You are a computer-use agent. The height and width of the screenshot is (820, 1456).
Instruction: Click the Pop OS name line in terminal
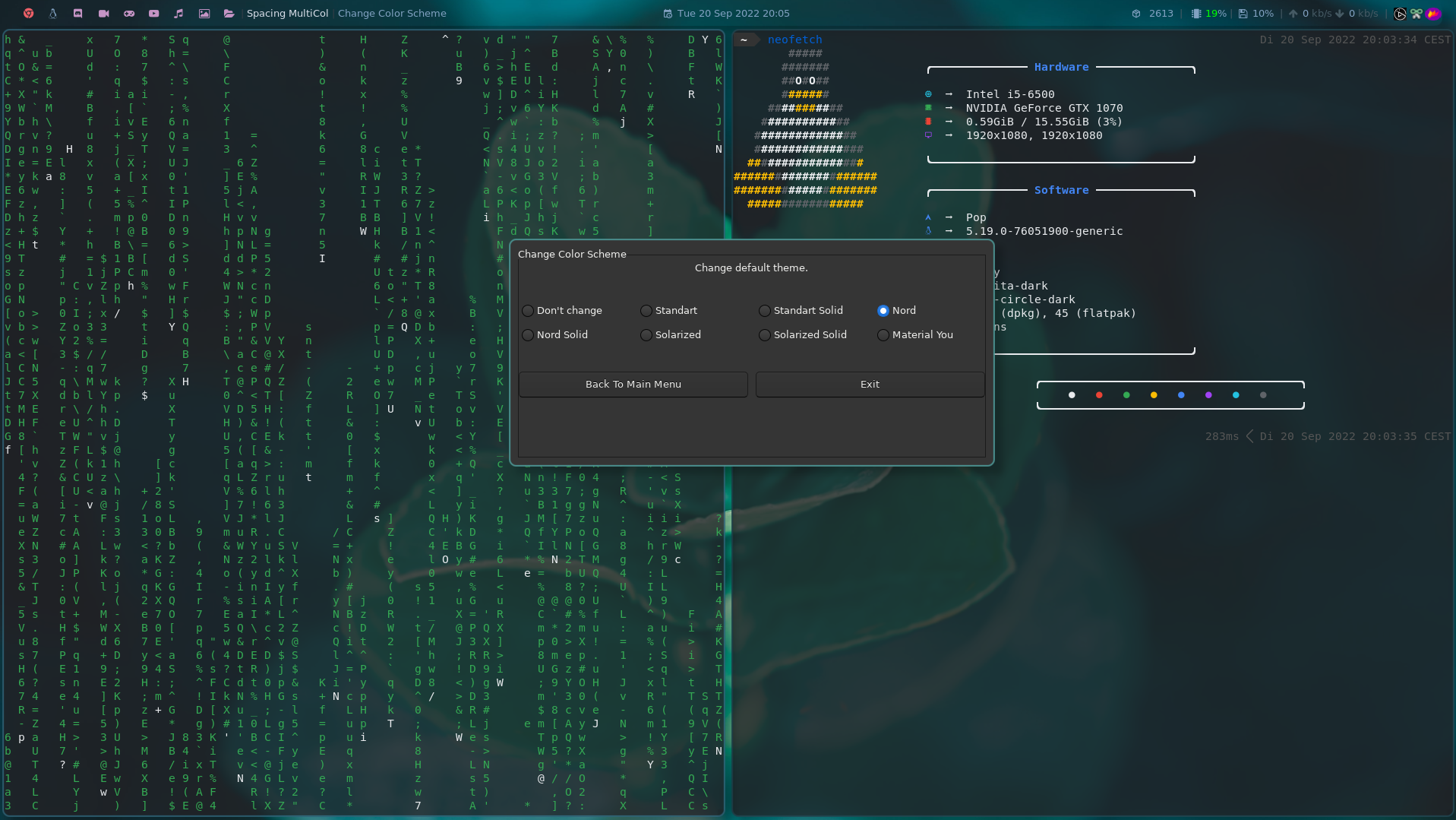(976, 217)
